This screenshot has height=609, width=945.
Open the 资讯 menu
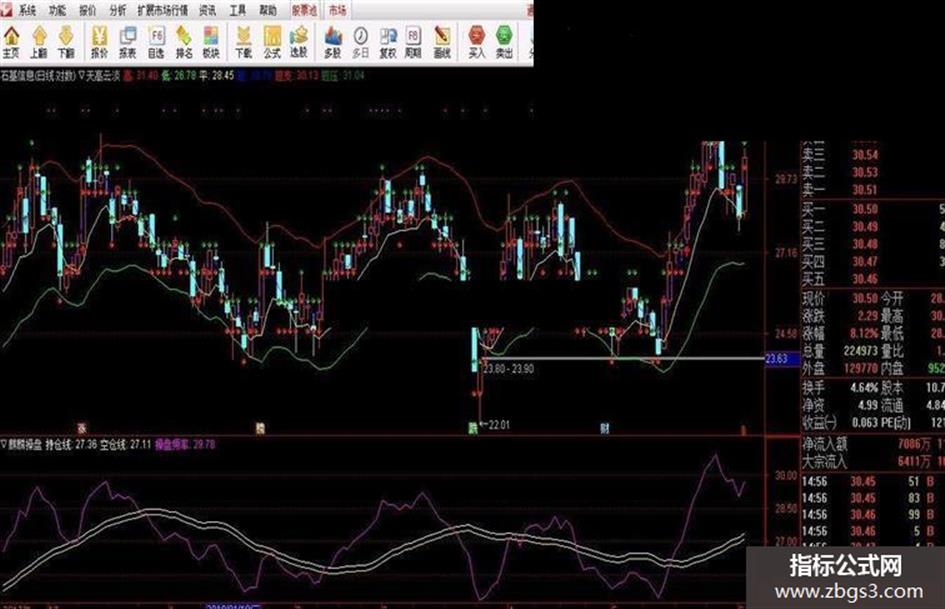(208, 10)
